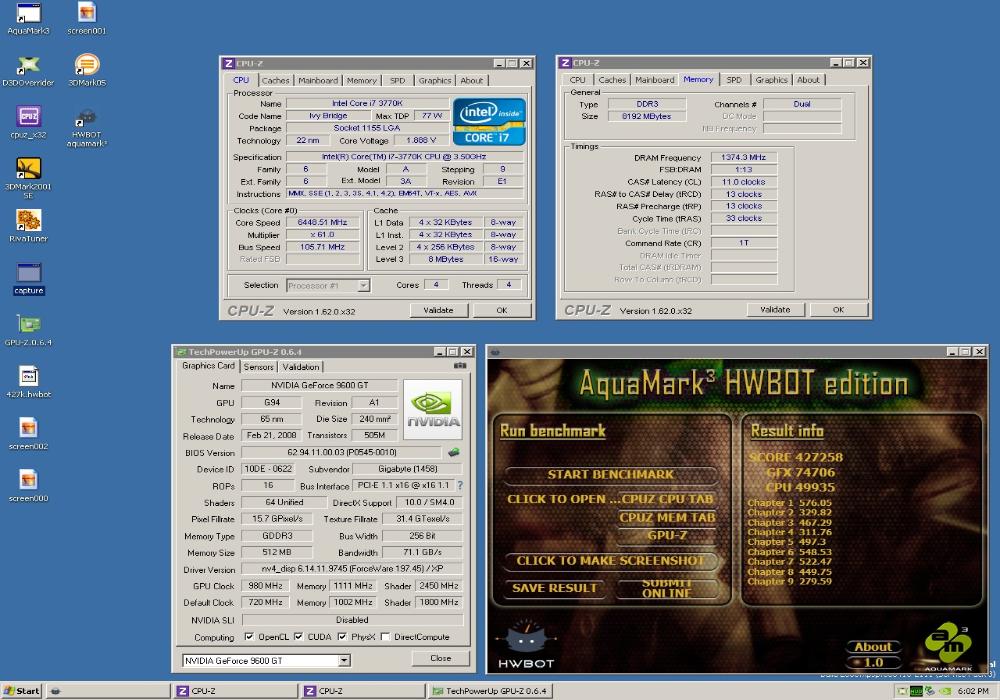Click CPUZ CPU TAB button in AquaMark

pyautogui.click(x=666, y=499)
